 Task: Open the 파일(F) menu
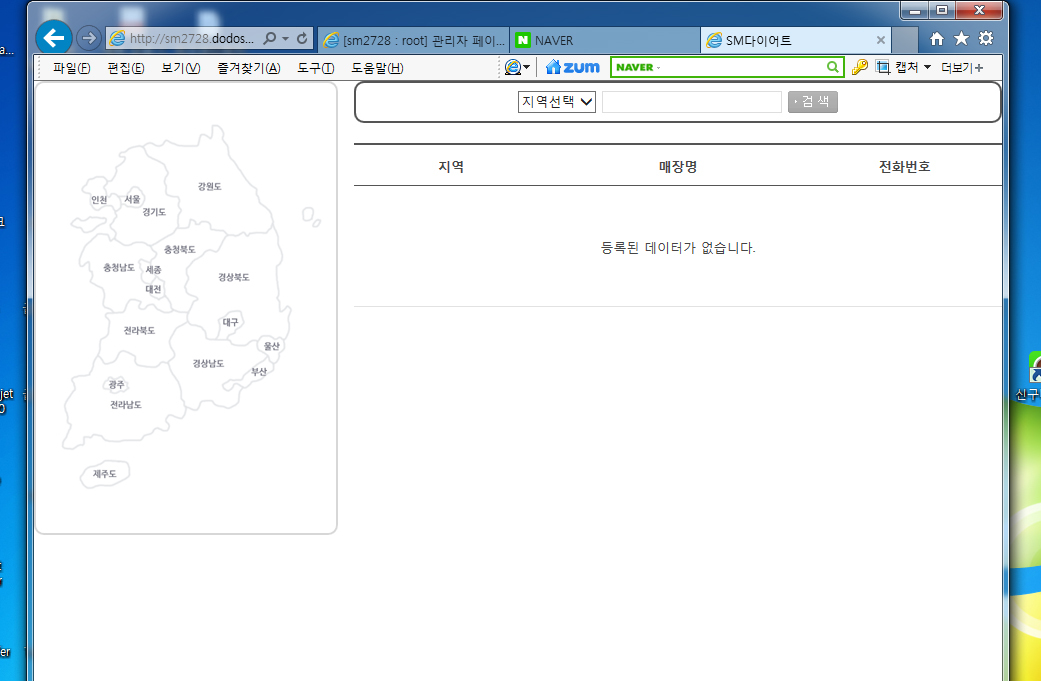(x=72, y=68)
